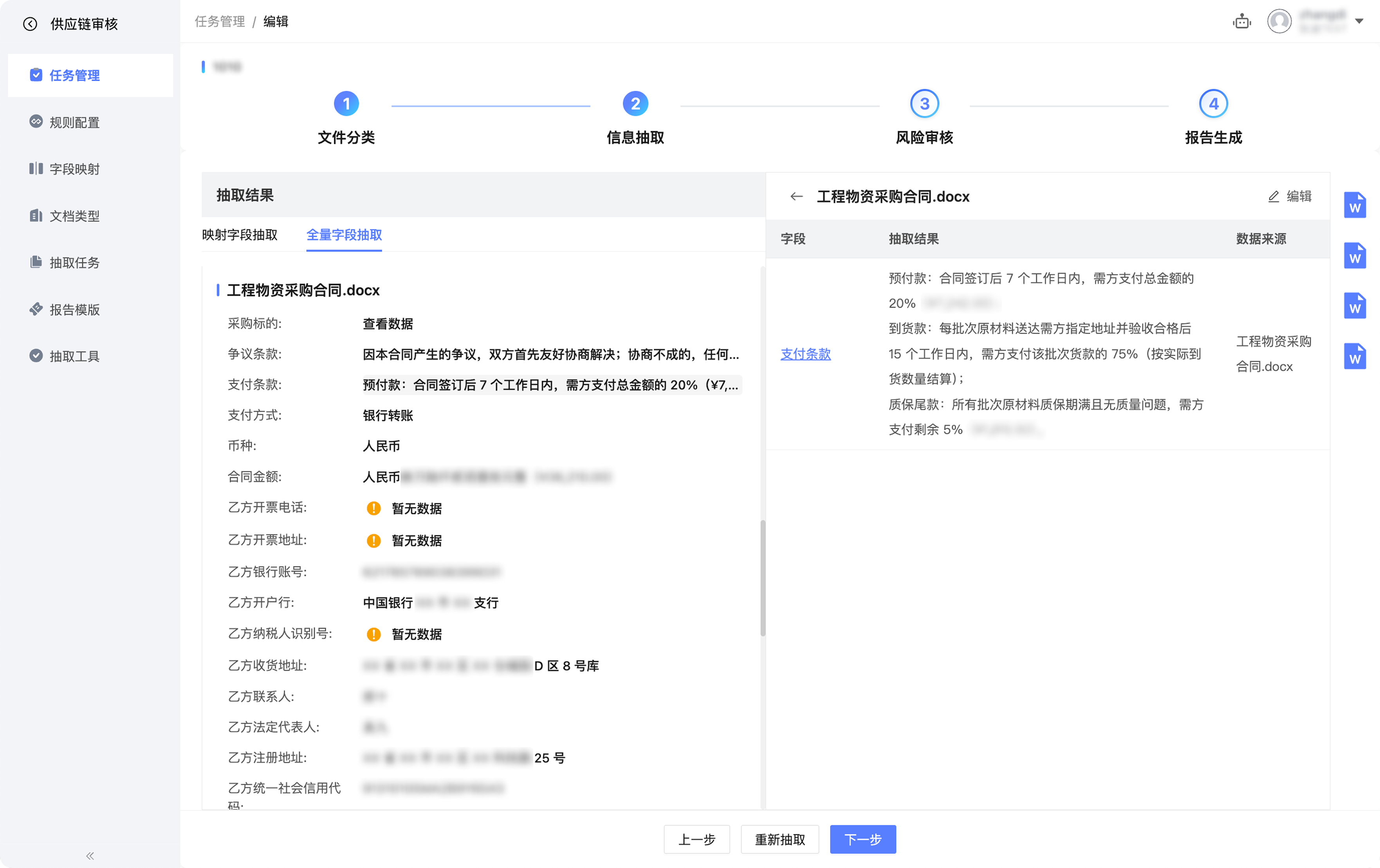
Task: Switch to the 全量字段抽取 tab
Action: click(x=344, y=235)
